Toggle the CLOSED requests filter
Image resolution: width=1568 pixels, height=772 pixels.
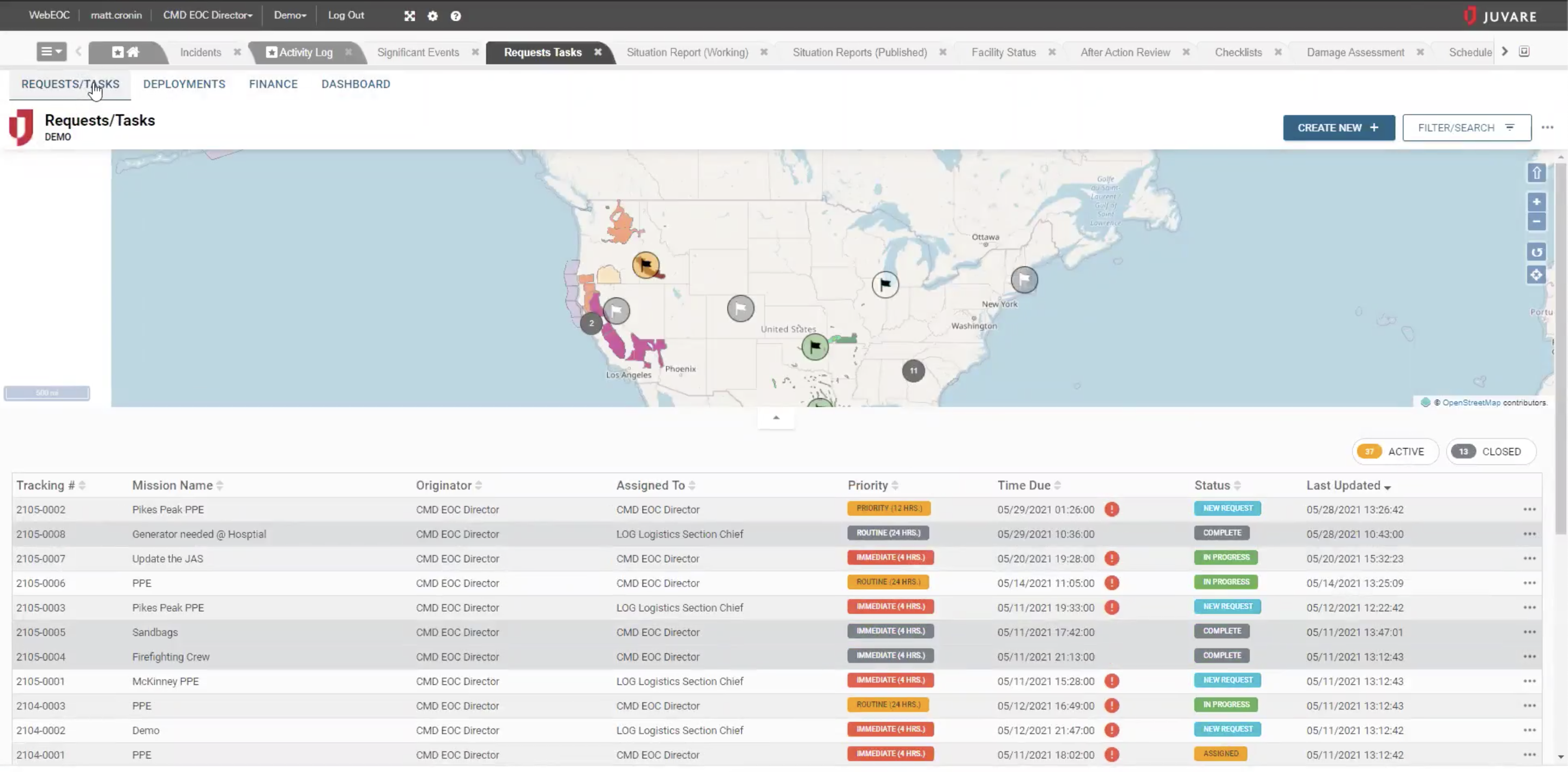click(1491, 451)
